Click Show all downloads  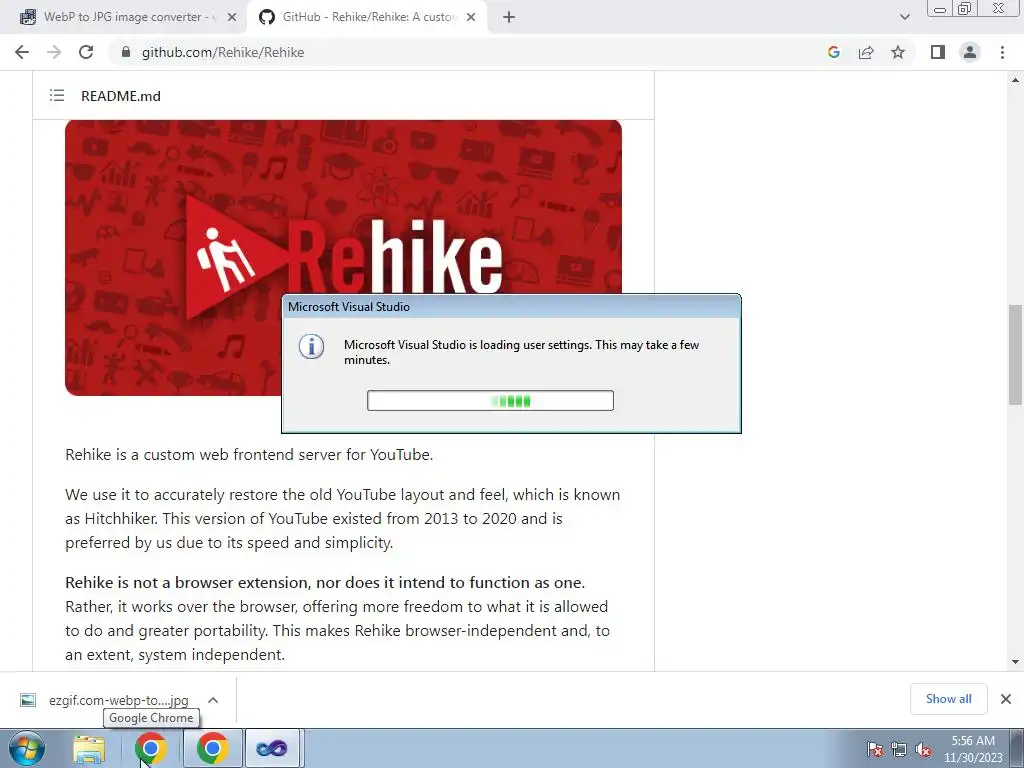coord(948,699)
